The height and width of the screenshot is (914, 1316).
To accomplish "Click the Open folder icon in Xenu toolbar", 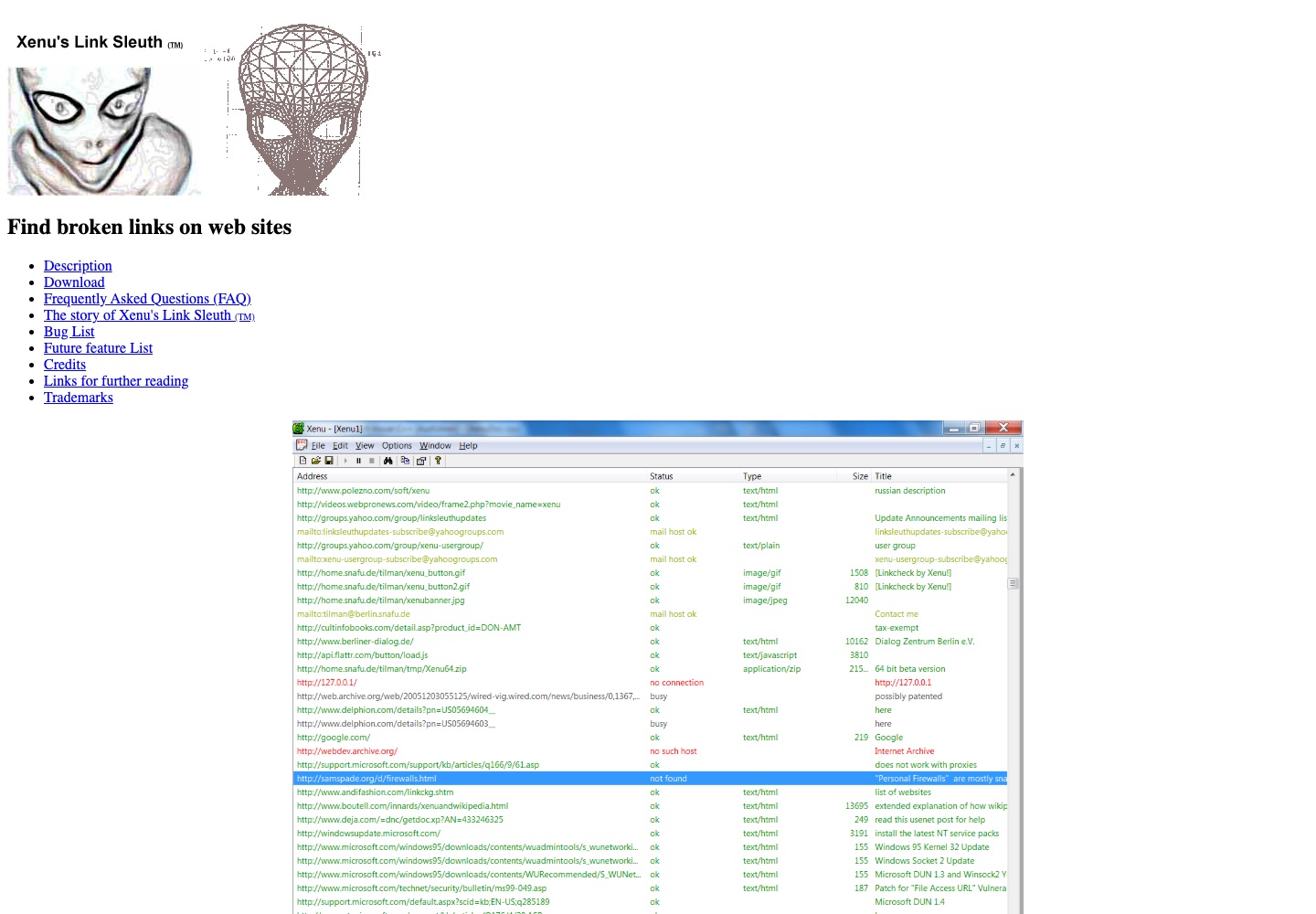I will [x=316, y=461].
